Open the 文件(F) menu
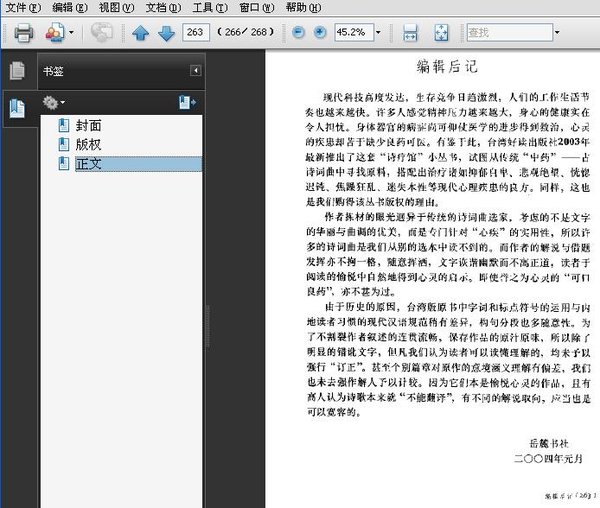This screenshot has width=600, height=508. tap(24, 7)
